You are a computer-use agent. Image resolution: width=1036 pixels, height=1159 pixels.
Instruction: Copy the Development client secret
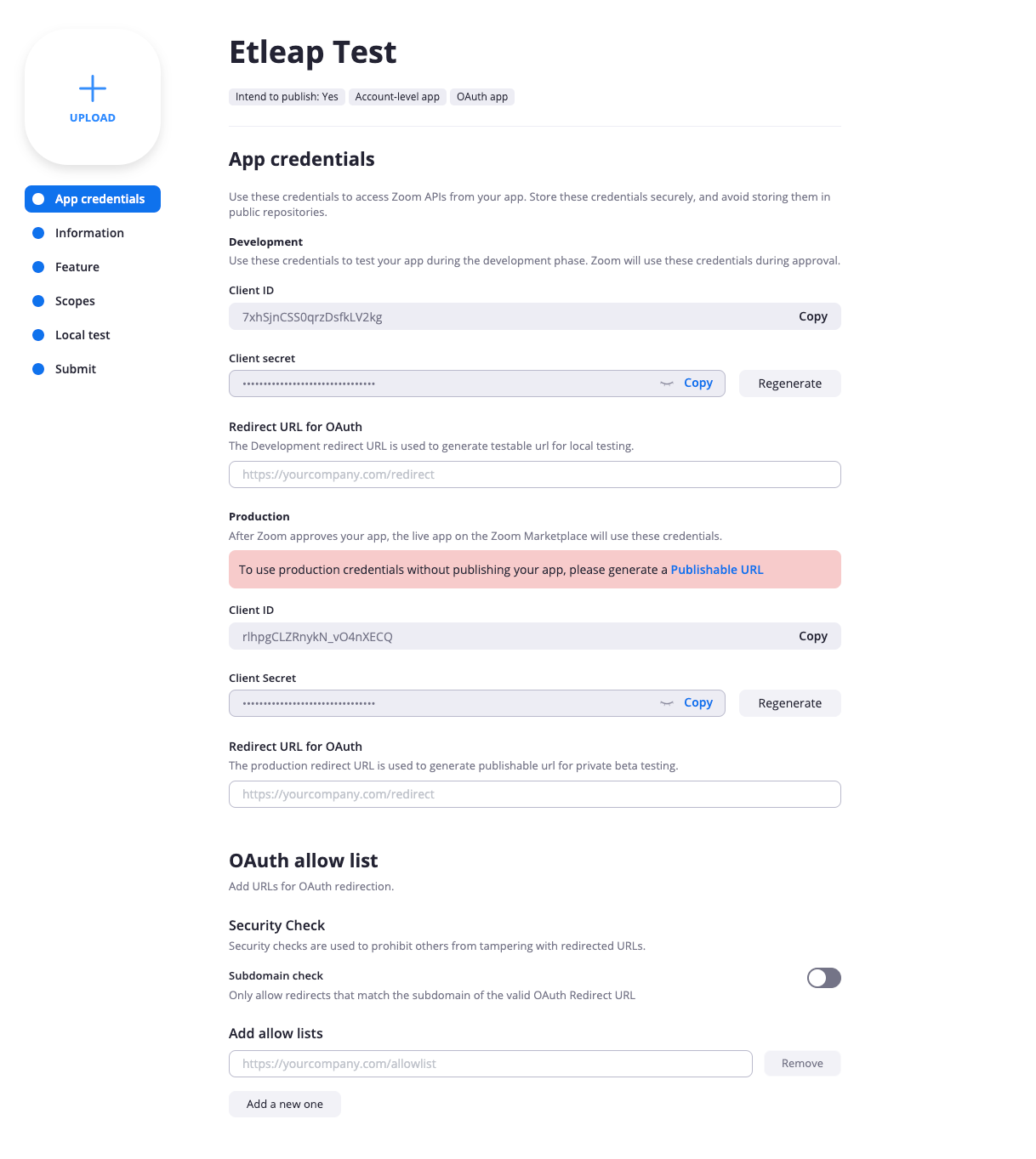pos(698,383)
